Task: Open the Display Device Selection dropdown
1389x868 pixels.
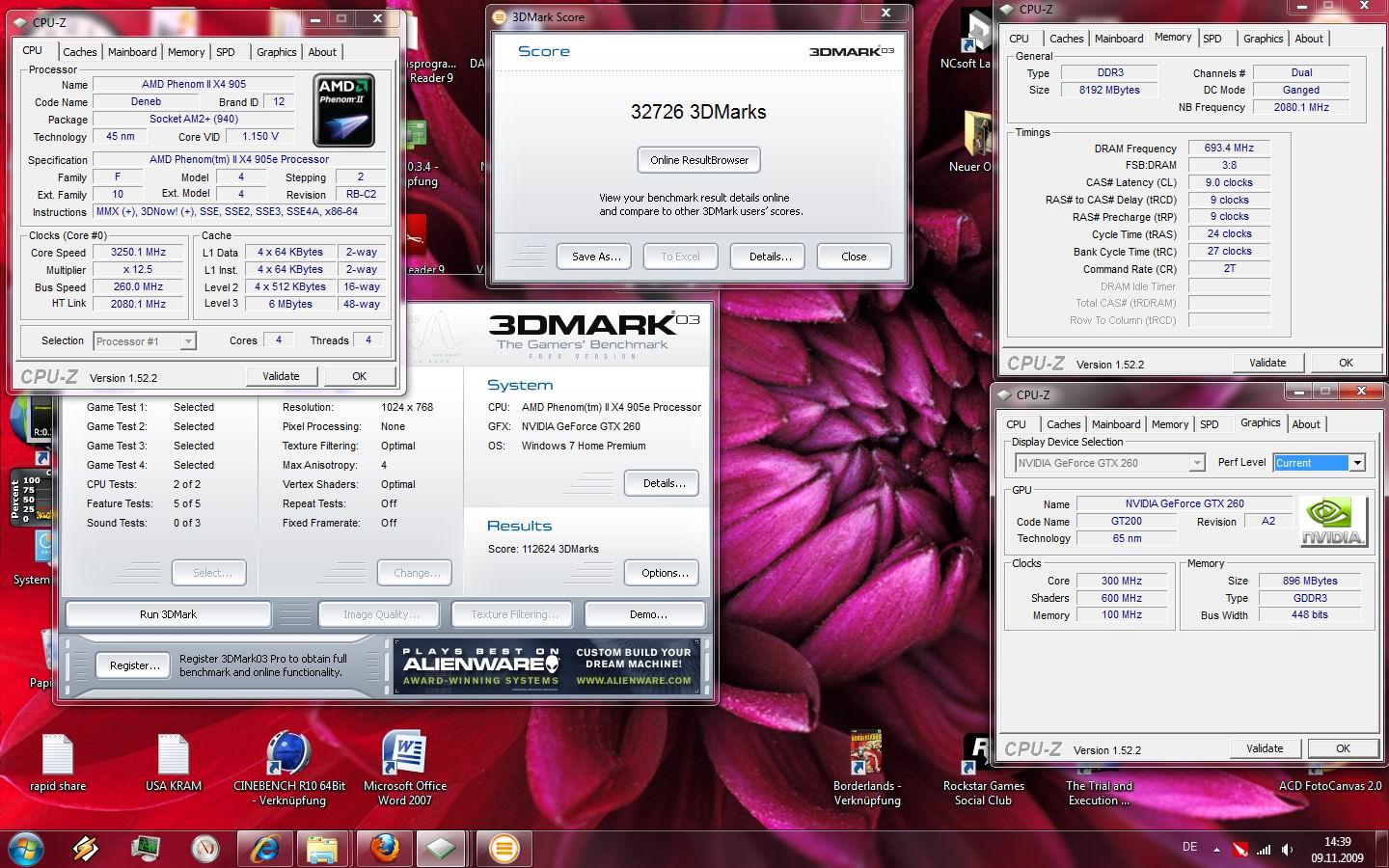Action: point(1109,463)
